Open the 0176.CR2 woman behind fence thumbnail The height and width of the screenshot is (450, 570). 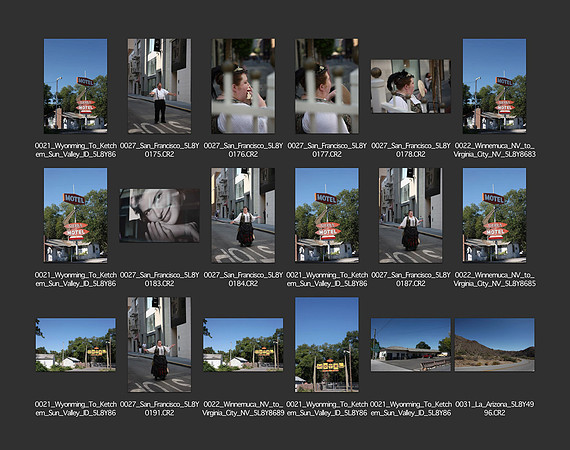[x=243, y=86]
